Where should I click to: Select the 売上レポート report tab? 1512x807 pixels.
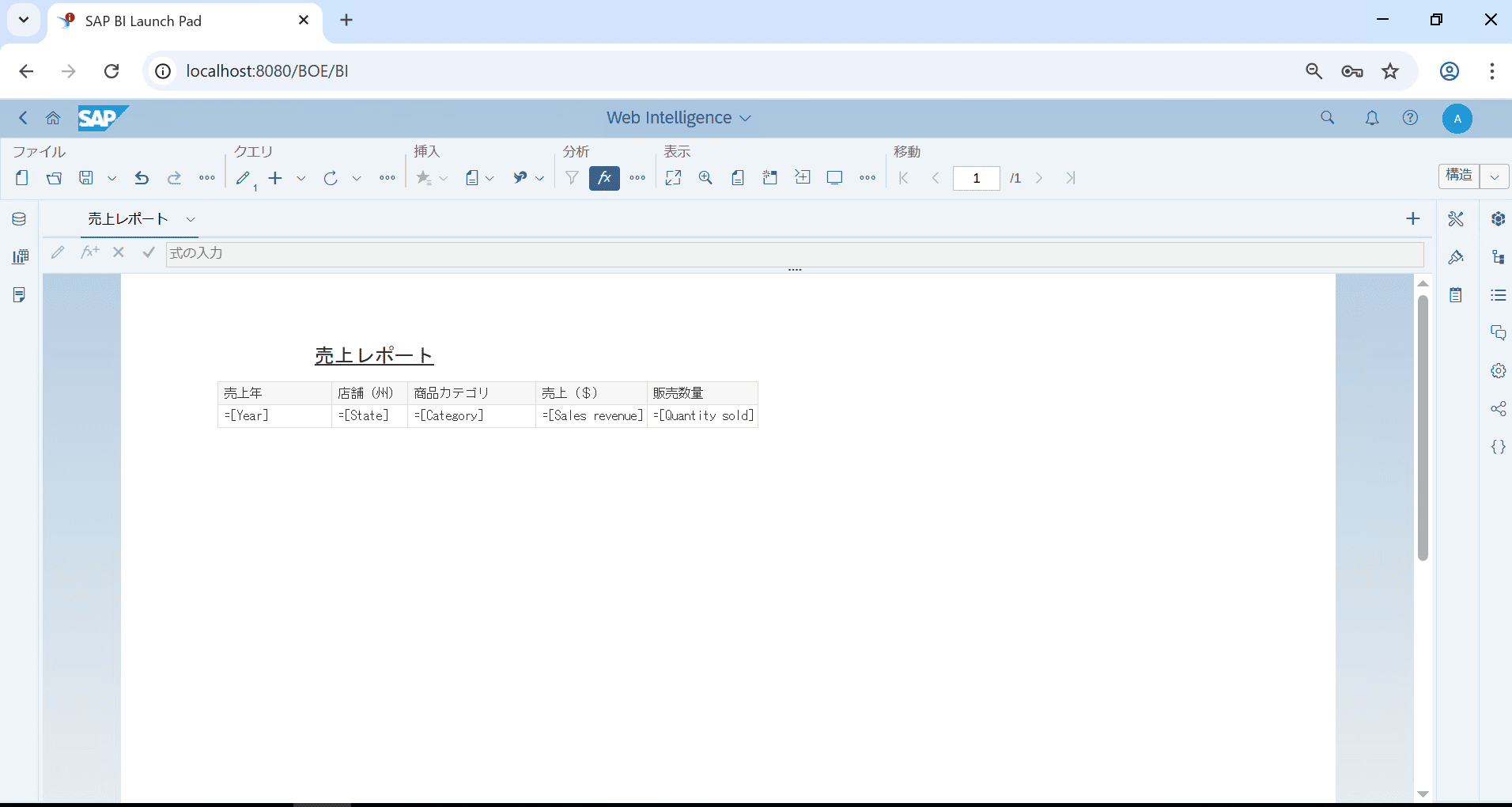coord(128,219)
